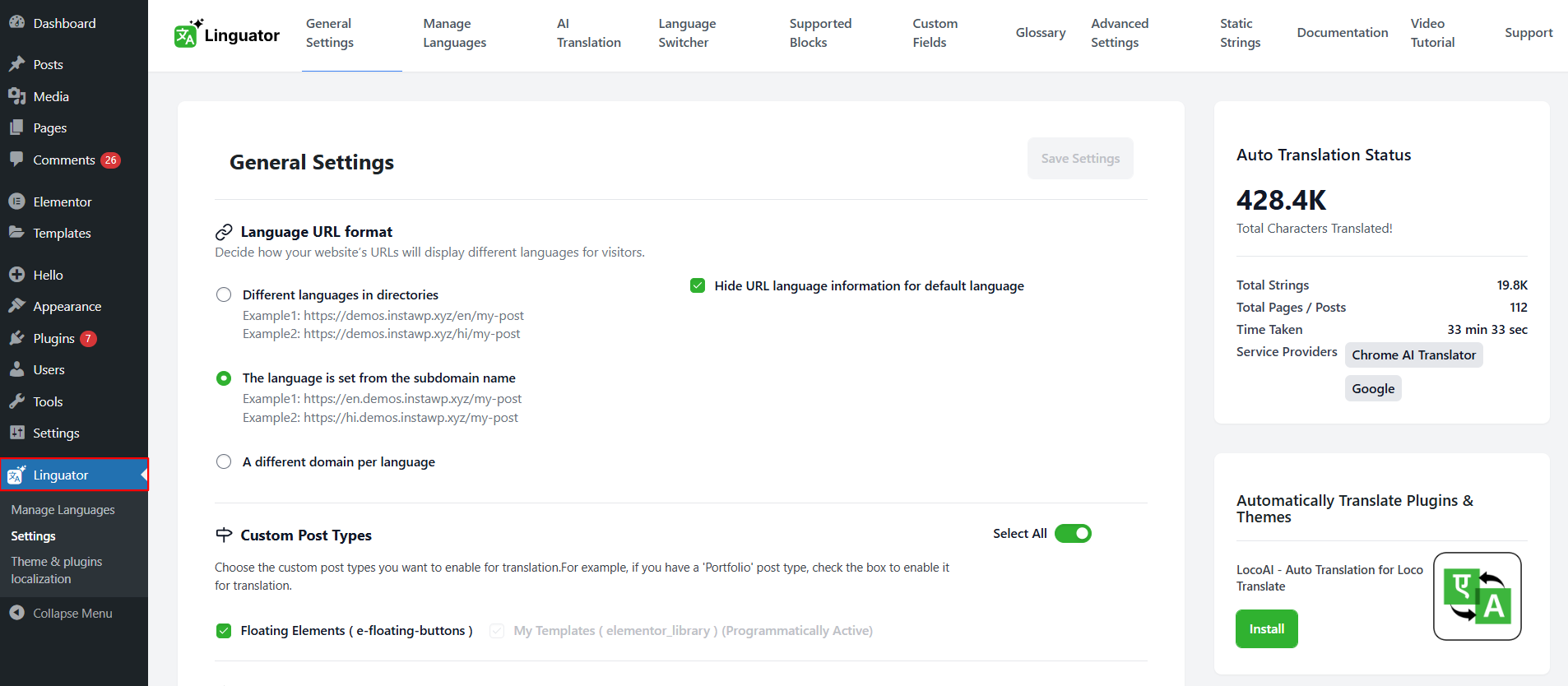
Task: Toggle the Select All switch off
Action: point(1073,534)
